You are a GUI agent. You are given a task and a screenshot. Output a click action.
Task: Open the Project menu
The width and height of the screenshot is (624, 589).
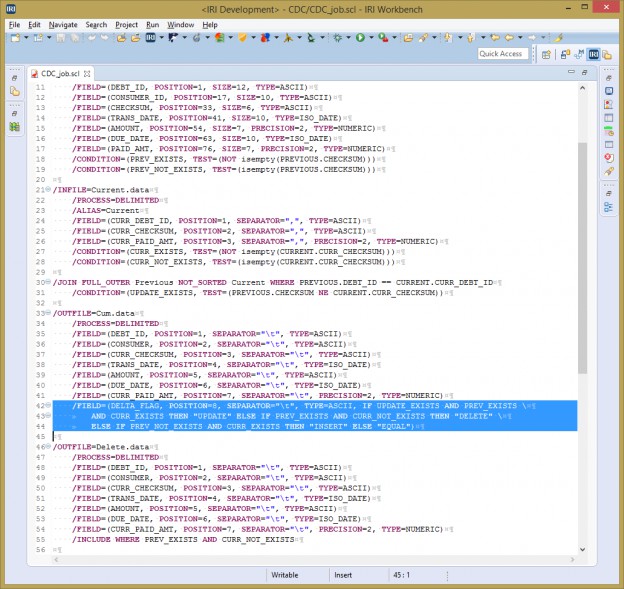tap(127, 25)
